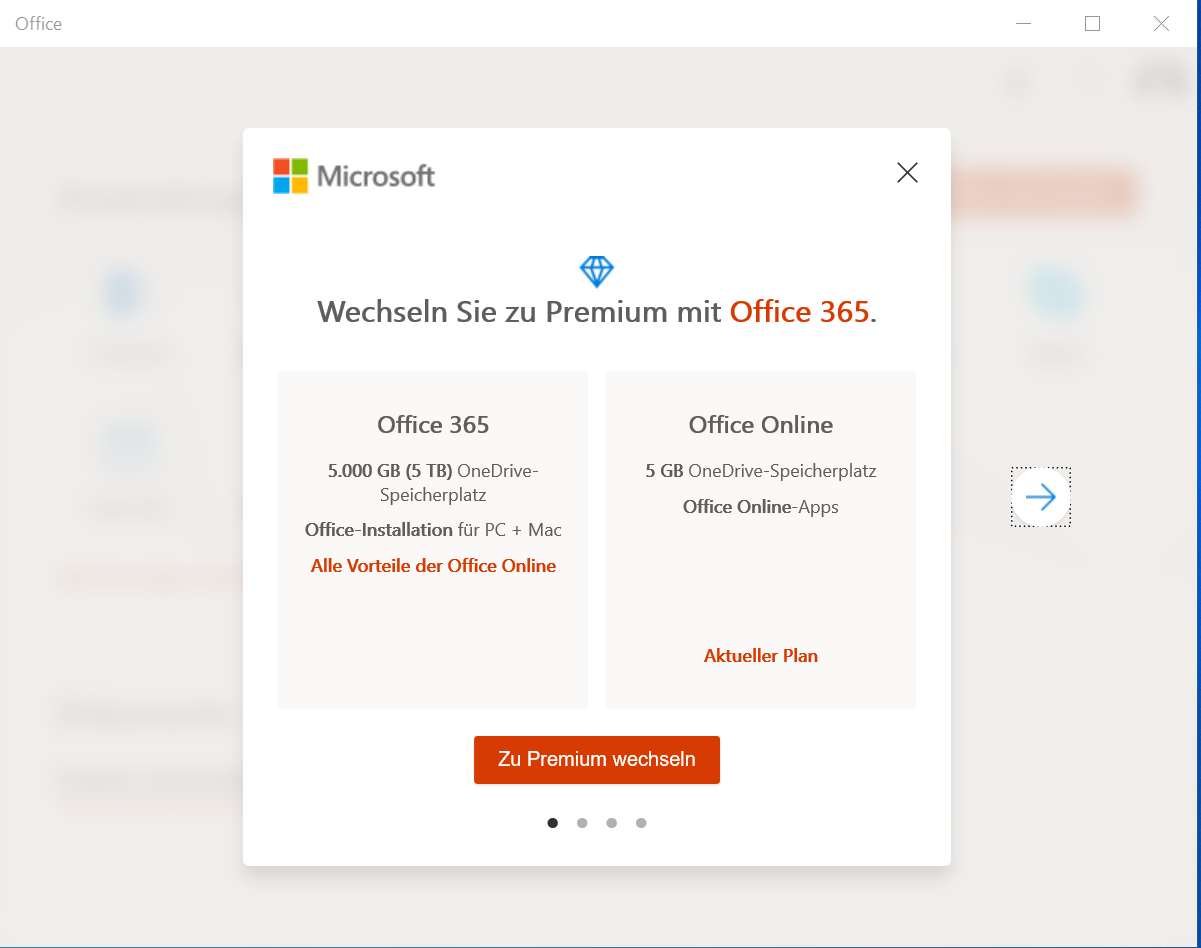Click the blue diamond premium icon

[597, 271]
